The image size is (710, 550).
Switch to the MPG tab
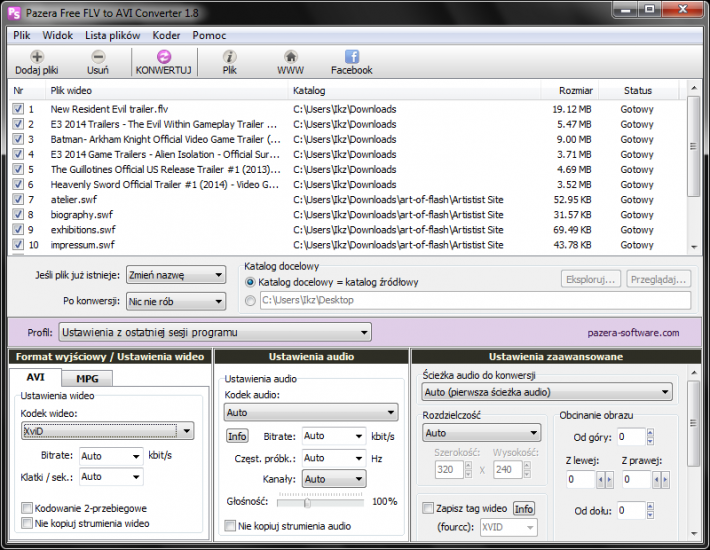(x=87, y=379)
